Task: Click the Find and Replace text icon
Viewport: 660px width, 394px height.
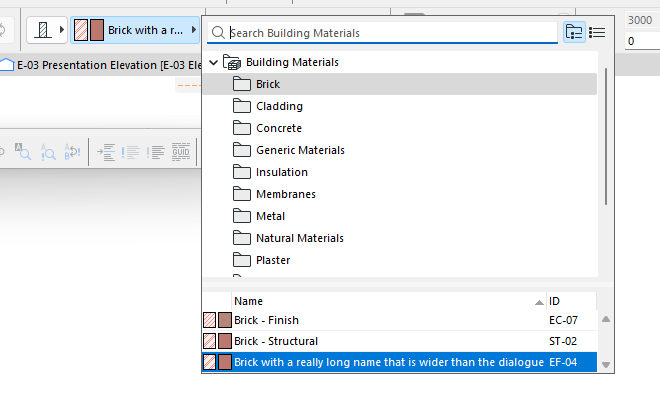Action: [x=72, y=152]
